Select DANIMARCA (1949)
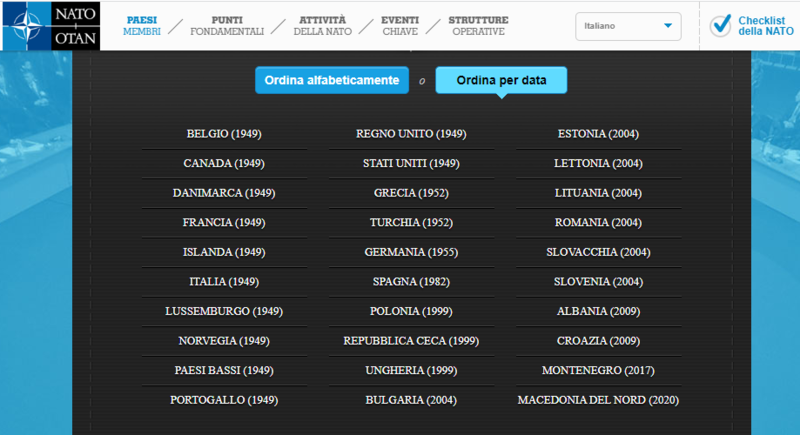This screenshot has height=435, width=800. click(x=224, y=193)
